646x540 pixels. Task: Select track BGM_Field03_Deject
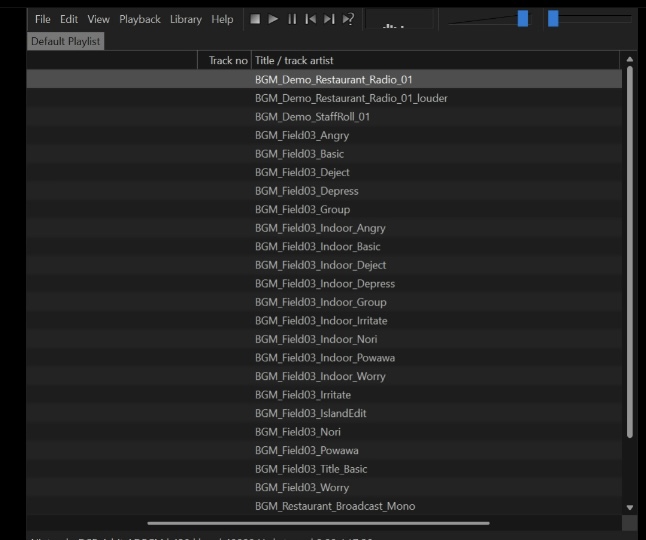[x=324, y=172]
